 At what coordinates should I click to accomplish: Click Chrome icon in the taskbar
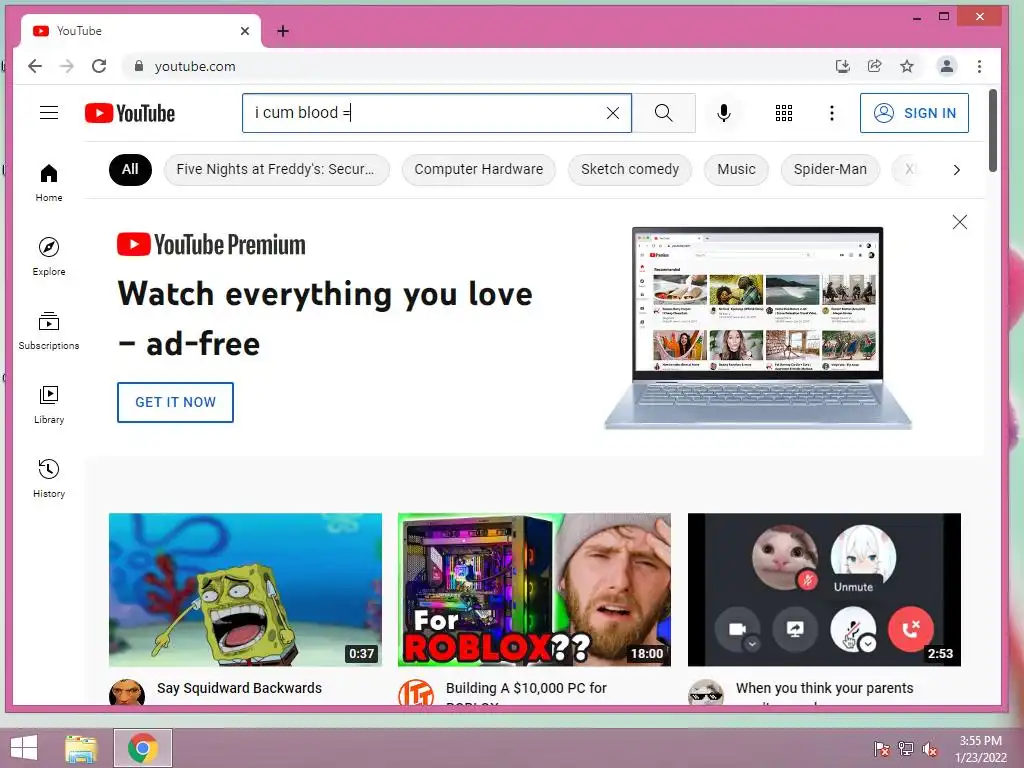(x=143, y=748)
